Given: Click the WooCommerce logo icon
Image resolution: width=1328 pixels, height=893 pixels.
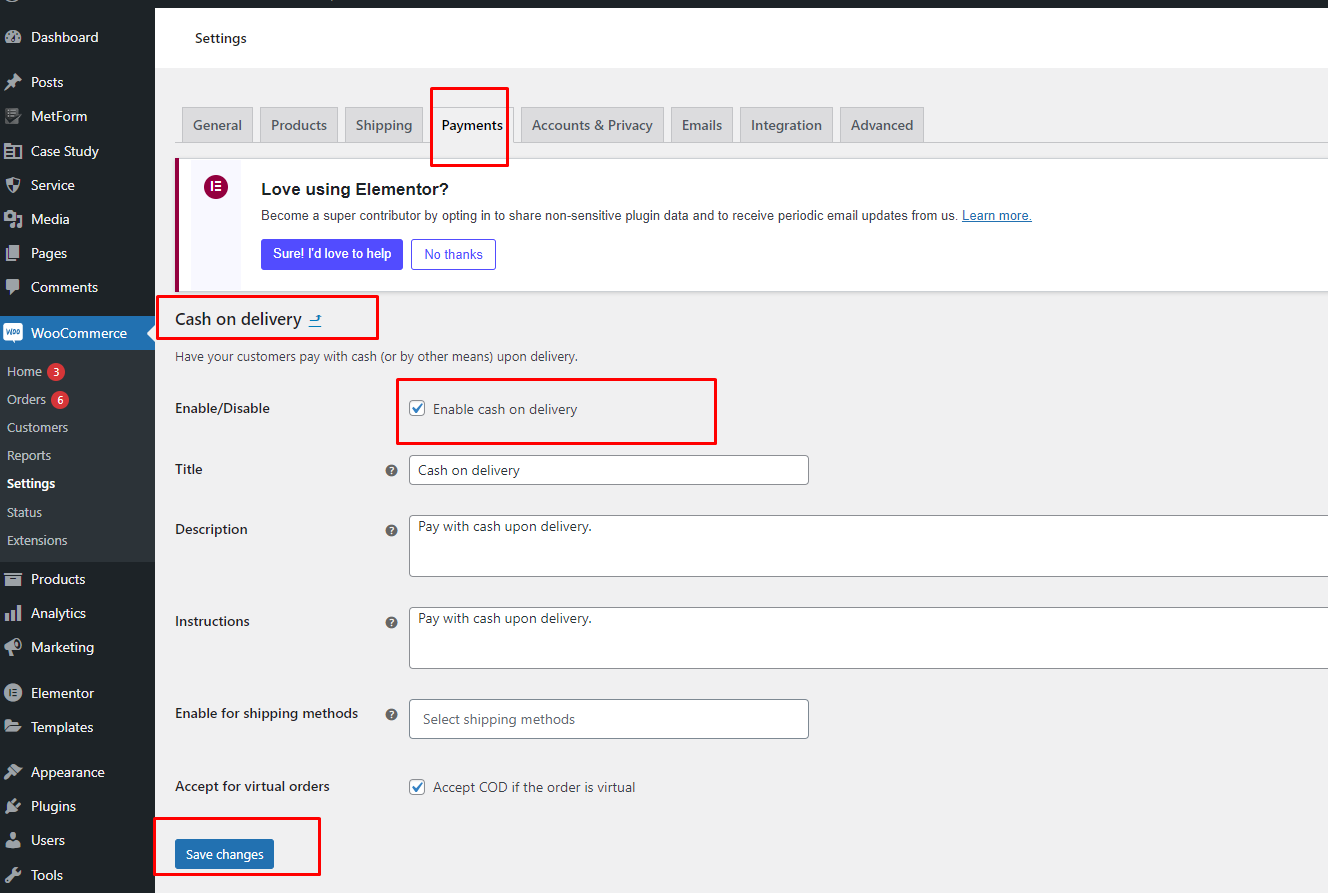Looking at the screenshot, I should click(13, 333).
